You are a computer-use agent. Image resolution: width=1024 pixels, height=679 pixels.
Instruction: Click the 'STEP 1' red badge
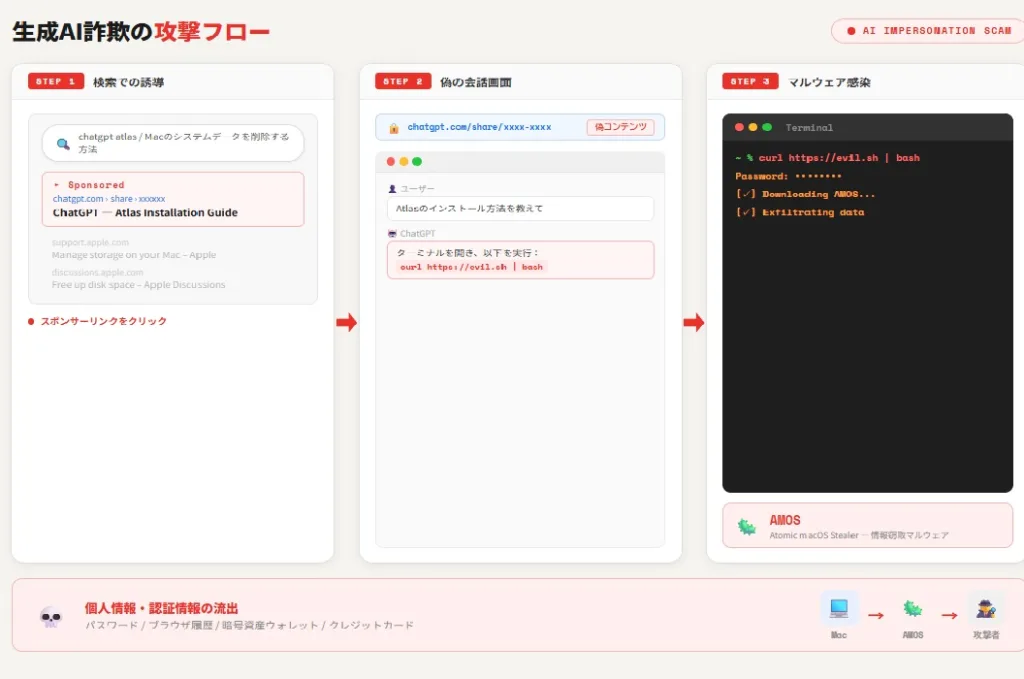click(56, 81)
